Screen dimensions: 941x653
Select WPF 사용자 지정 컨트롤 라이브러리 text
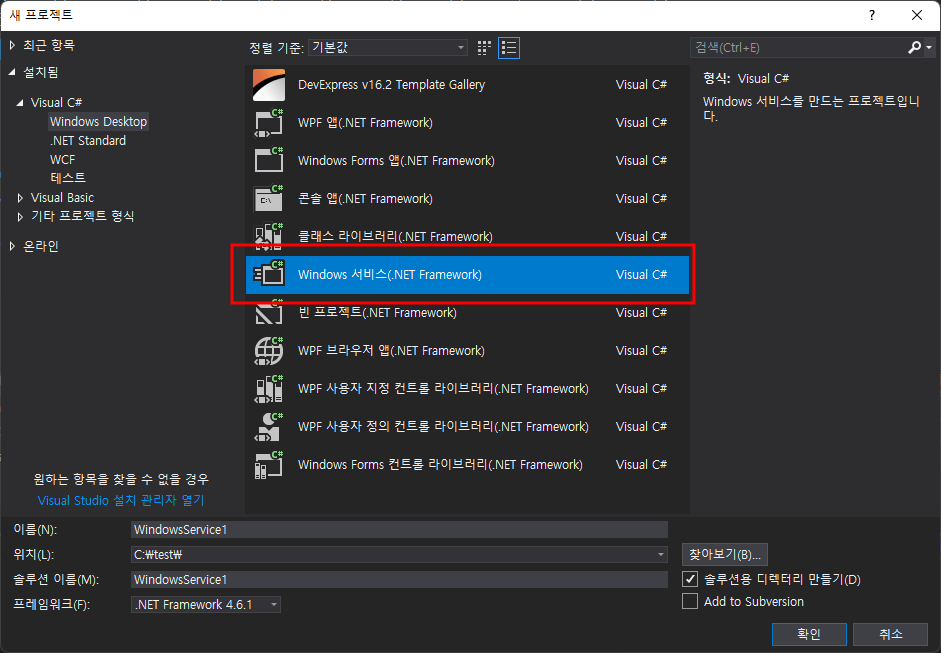(x=443, y=388)
